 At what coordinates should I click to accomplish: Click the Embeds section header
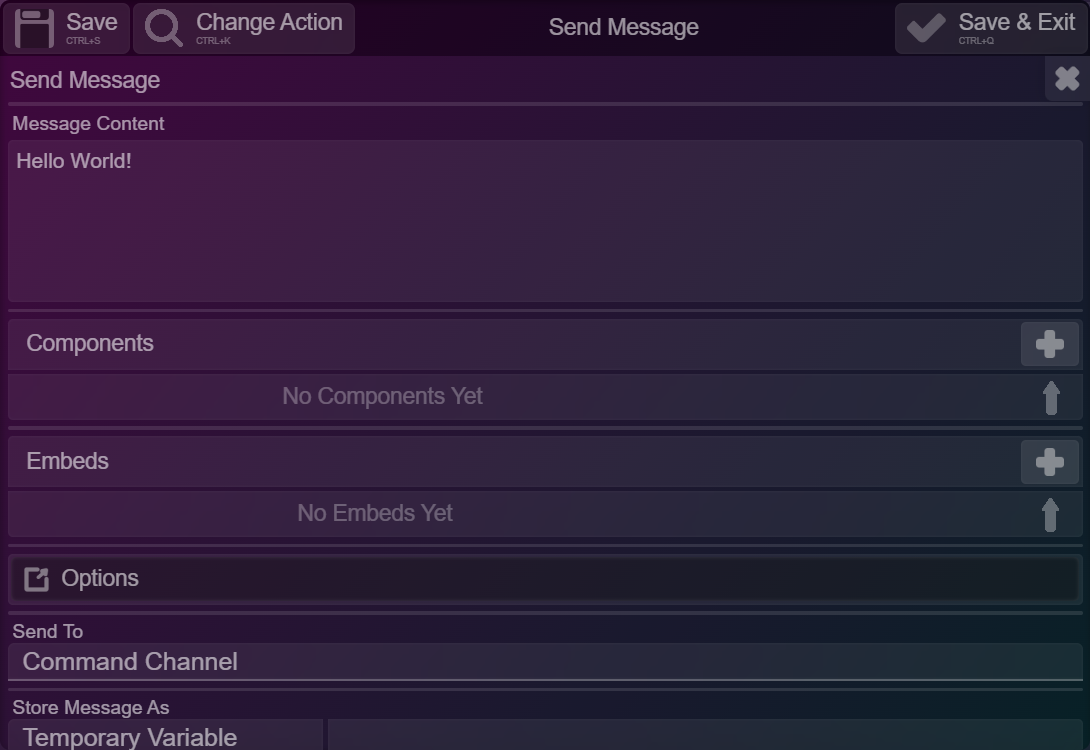coord(68,462)
